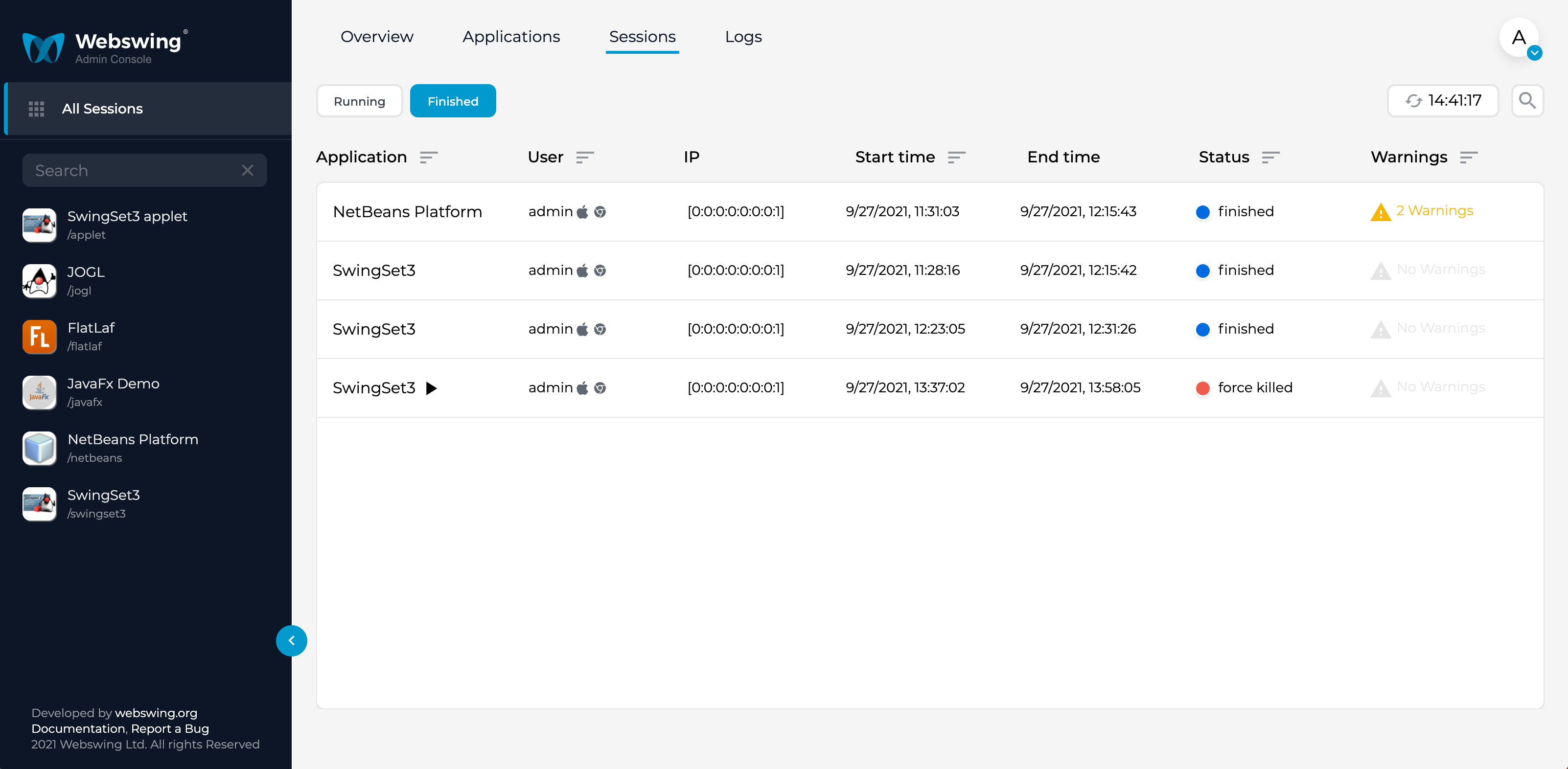This screenshot has height=769, width=1568.
Task: Open the user avatar account menu
Action: click(x=1519, y=38)
